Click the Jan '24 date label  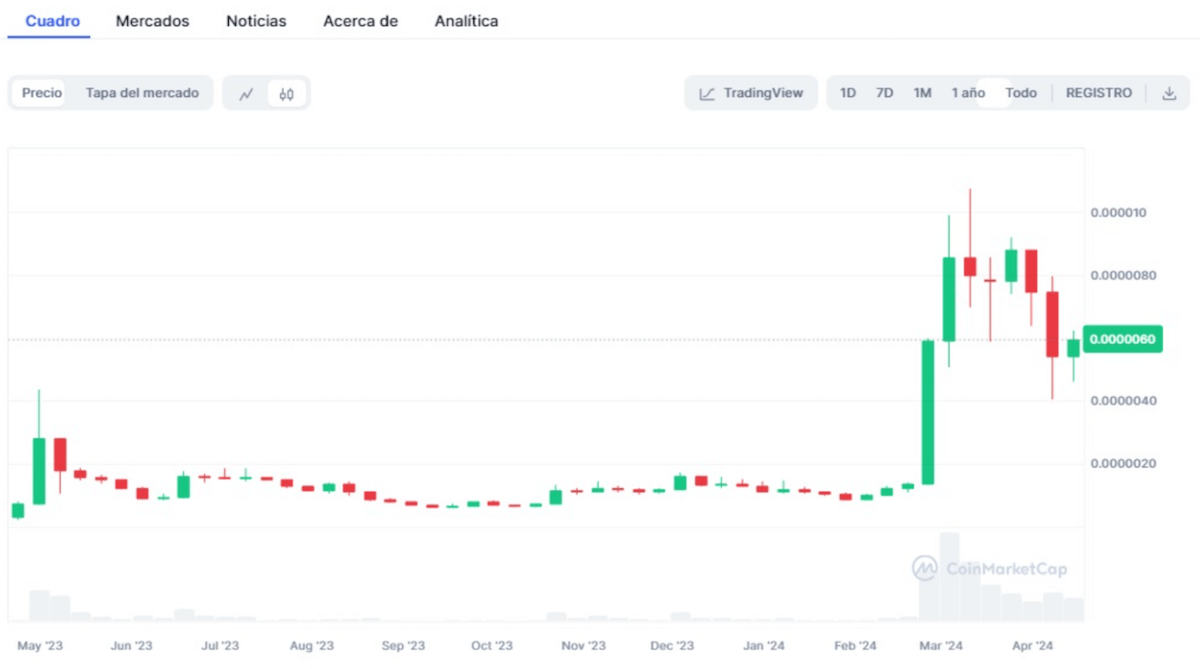(765, 646)
